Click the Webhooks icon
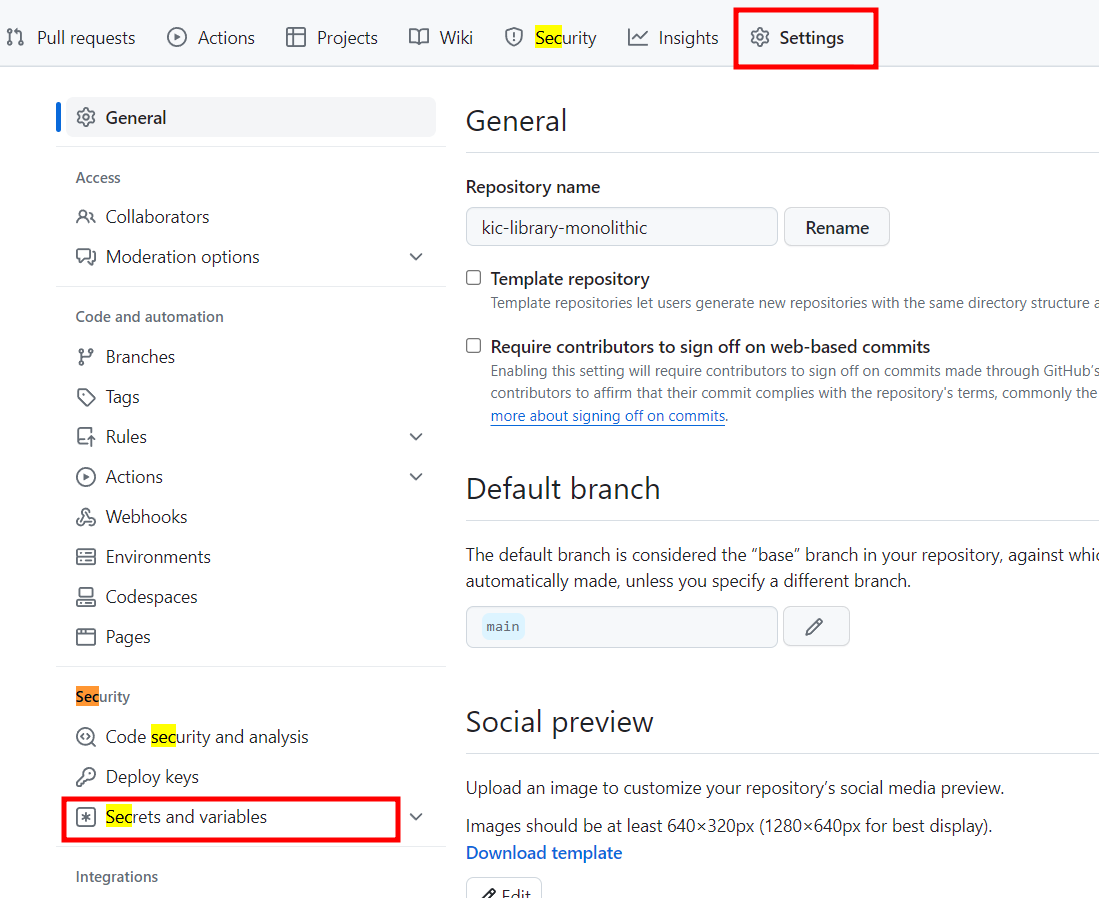The height and width of the screenshot is (898, 1099). [86, 517]
